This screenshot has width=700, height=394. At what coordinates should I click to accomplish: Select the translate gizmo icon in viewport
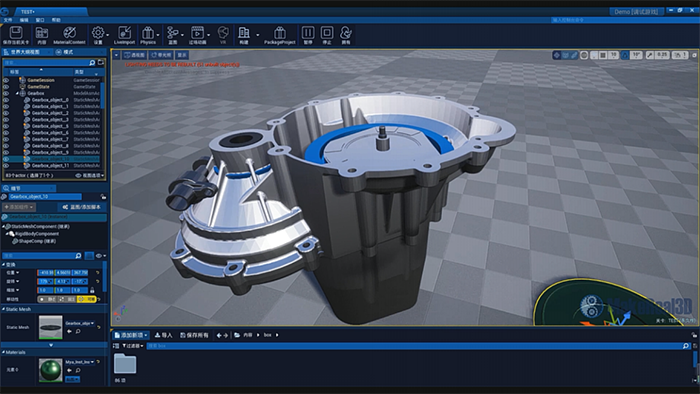point(557,55)
